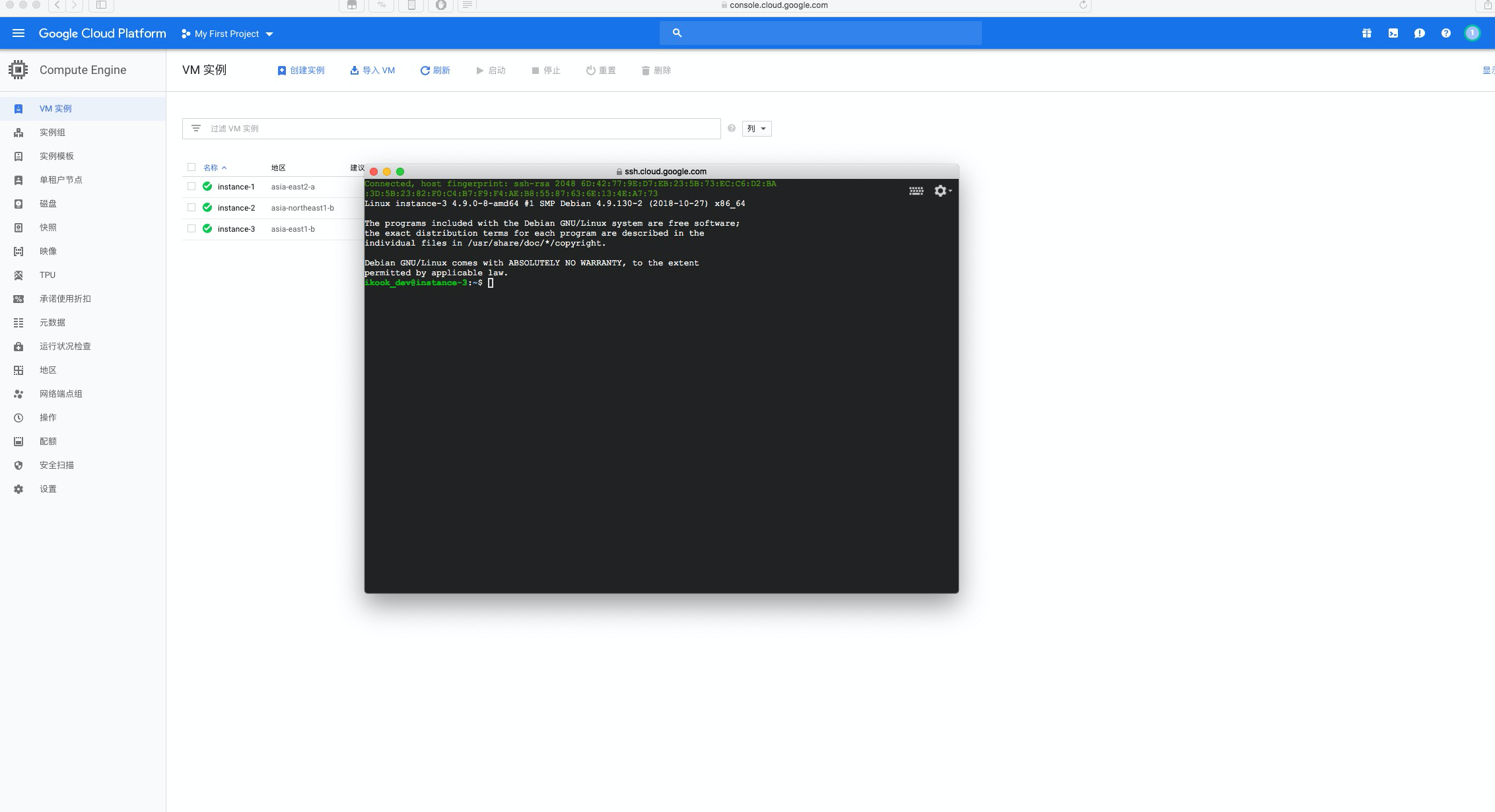Open the instance-3 link
Viewport: 1495px width, 812px height.
click(236, 229)
